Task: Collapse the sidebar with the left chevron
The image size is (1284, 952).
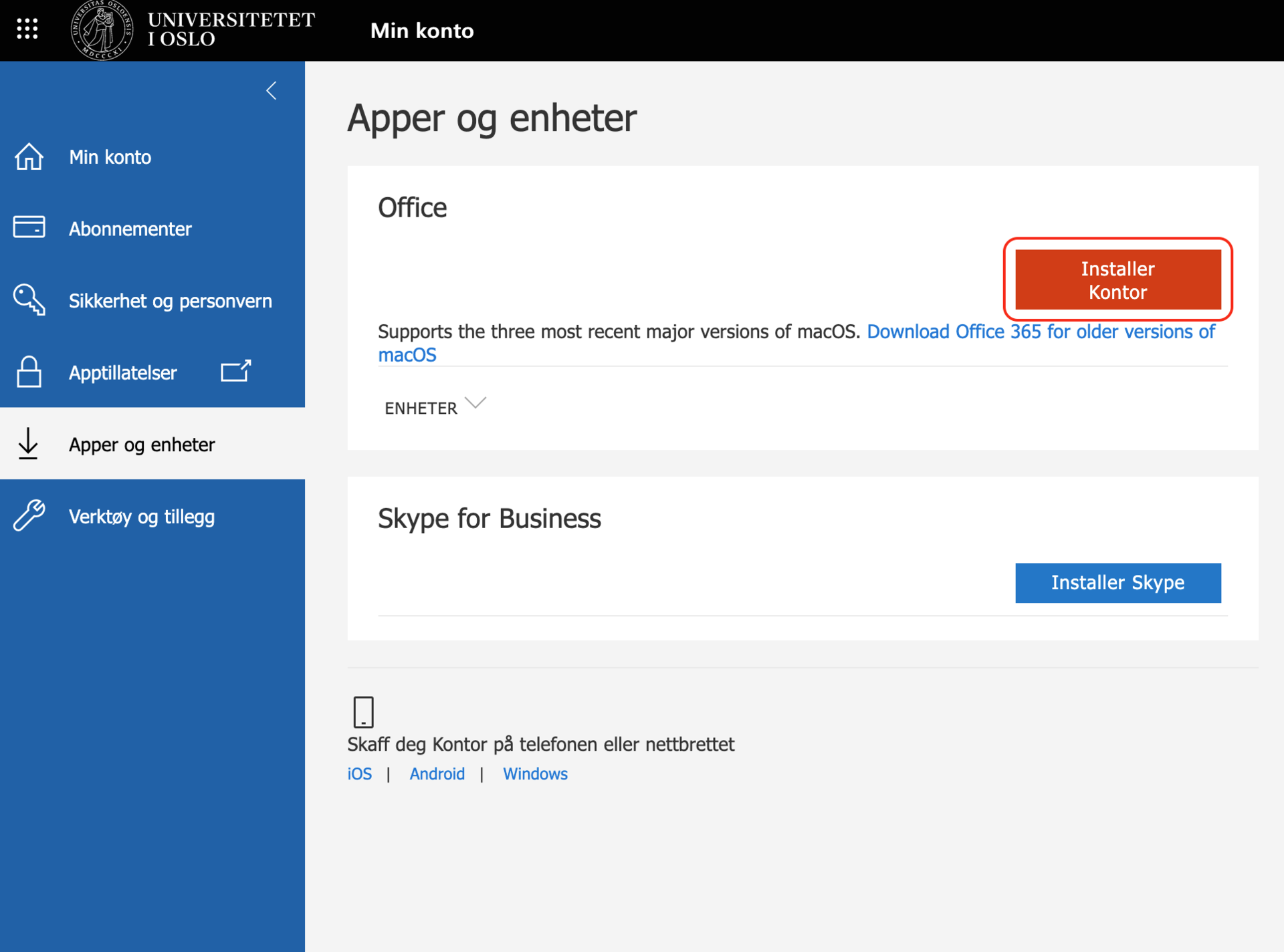Action: [x=272, y=90]
